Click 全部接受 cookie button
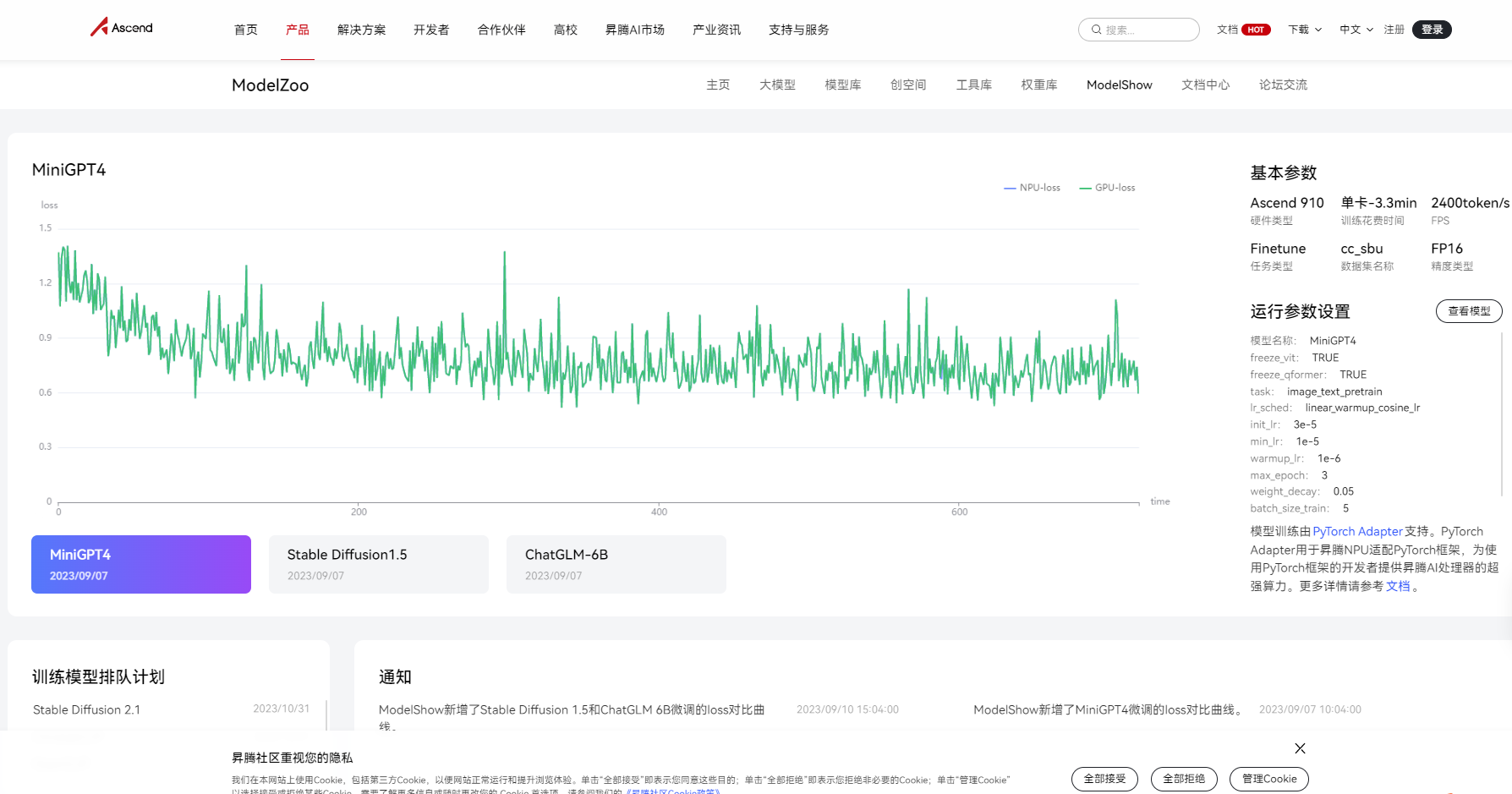The width and height of the screenshot is (1512, 794). pos(1105,779)
